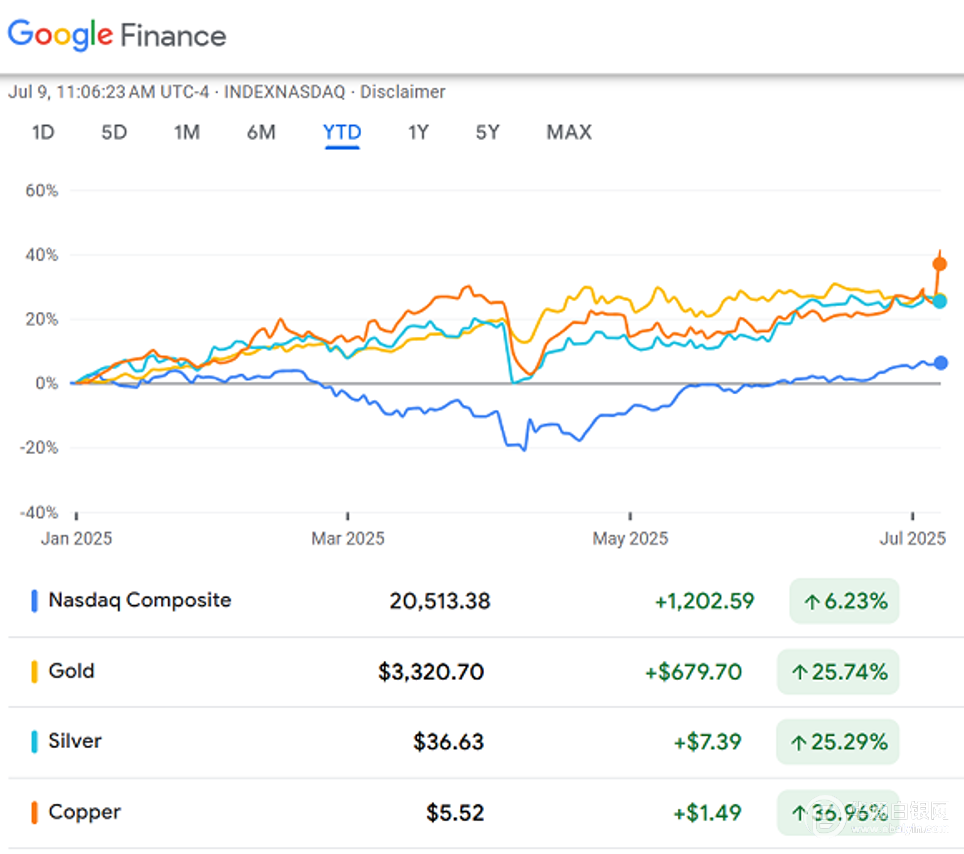Viewport: 964px width, 854px height.
Task: Click the Jul 2025 axis label
Action: [912, 539]
